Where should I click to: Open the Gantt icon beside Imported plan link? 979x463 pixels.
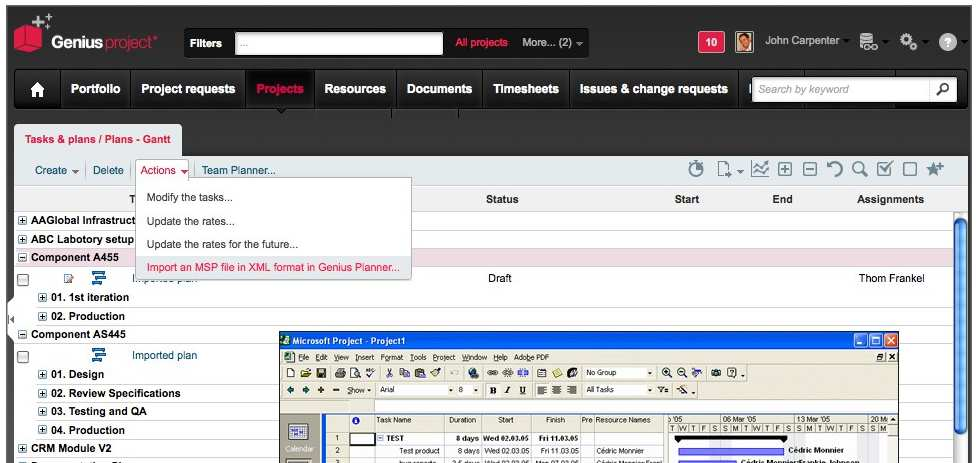pos(99,355)
